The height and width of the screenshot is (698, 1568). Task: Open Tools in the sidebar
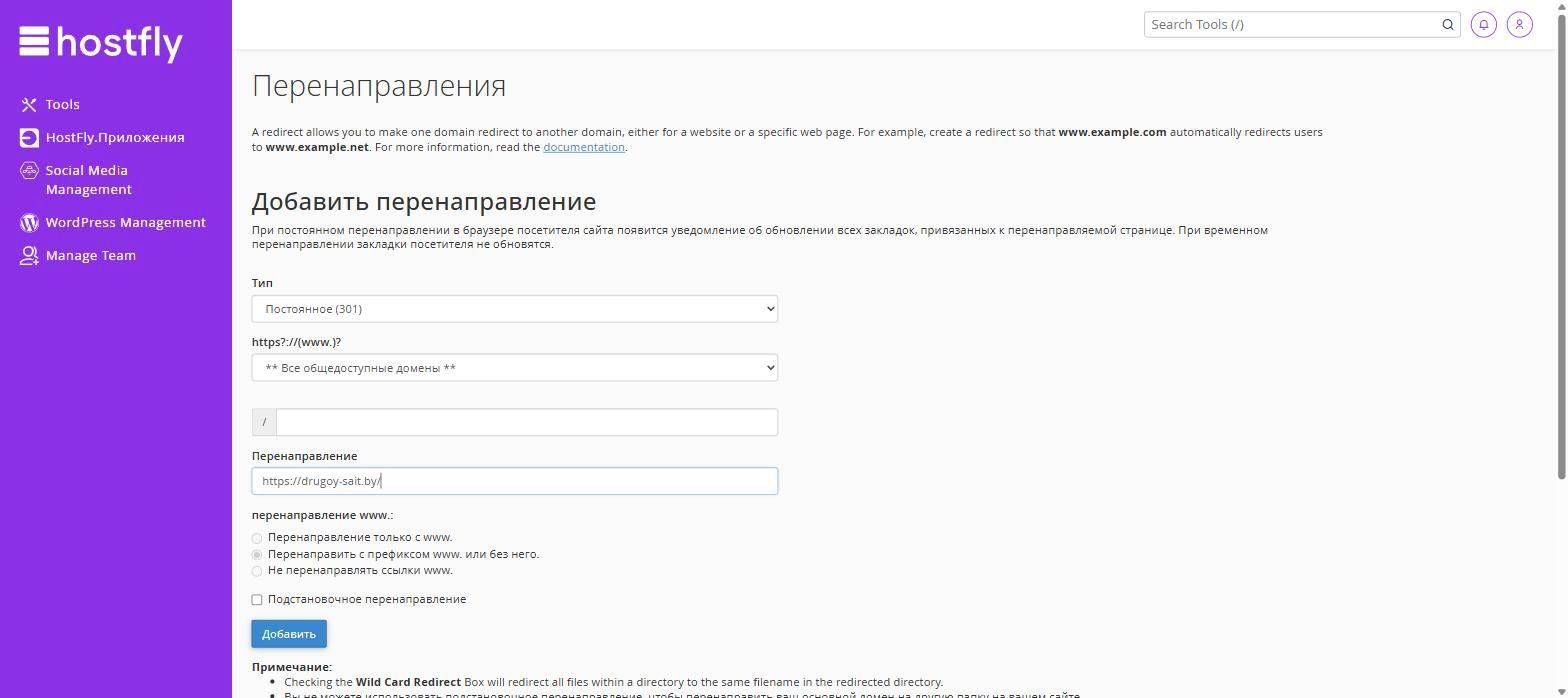coord(62,104)
